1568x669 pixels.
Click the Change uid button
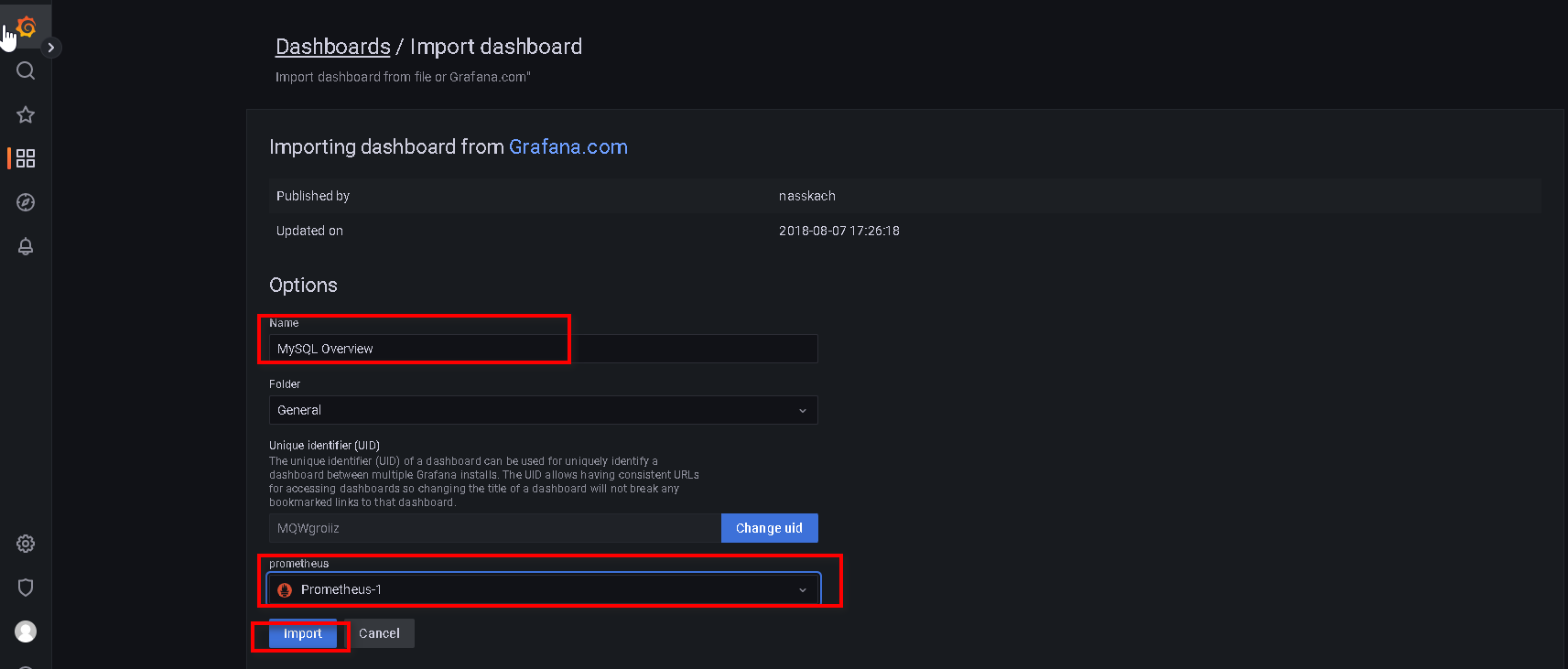(769, 528)
